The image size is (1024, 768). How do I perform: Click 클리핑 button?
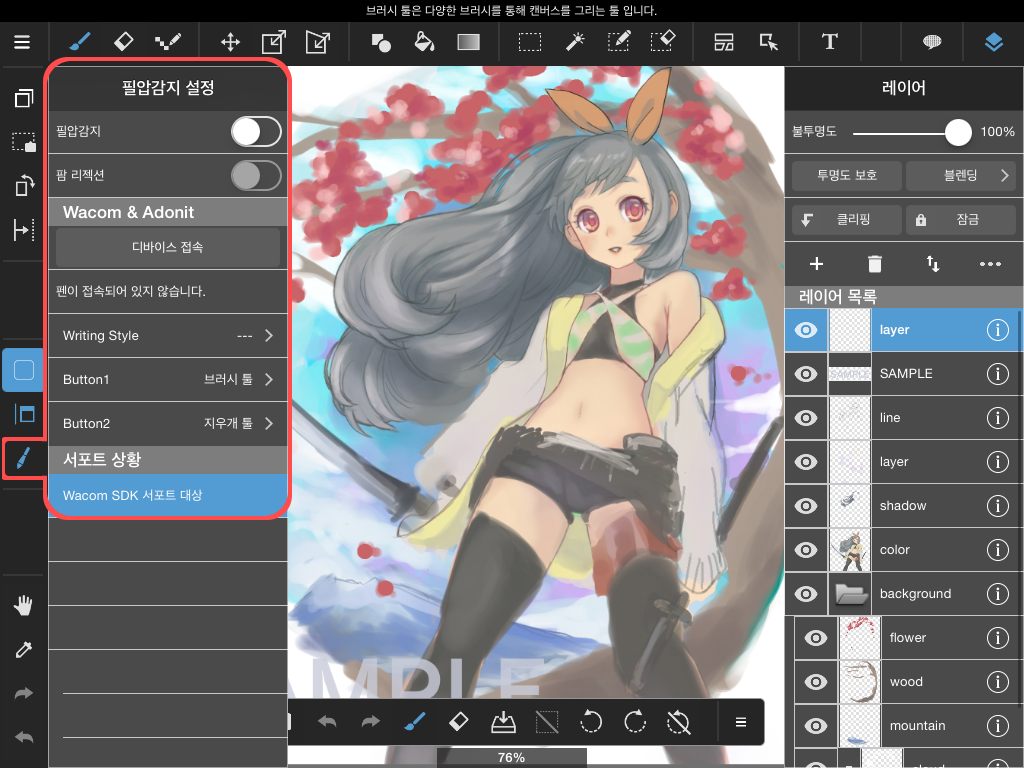click(847, 219)
